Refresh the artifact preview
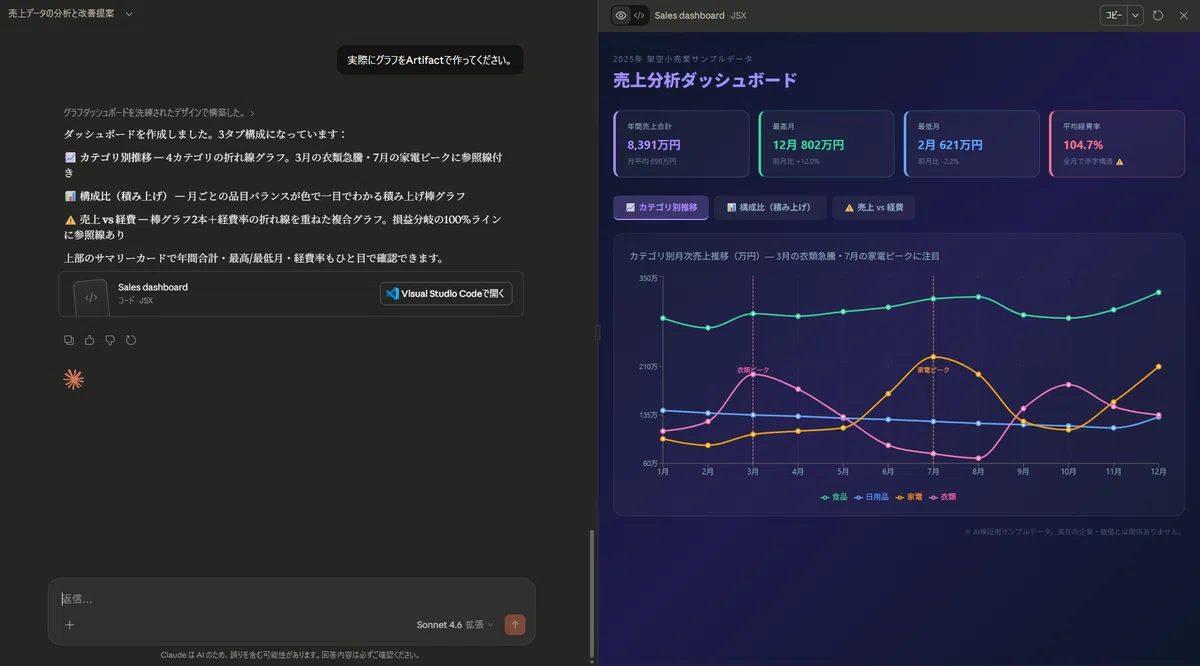Image resolution: width=1200 pixels, height=666 pixels. (x=1158, y=15)
